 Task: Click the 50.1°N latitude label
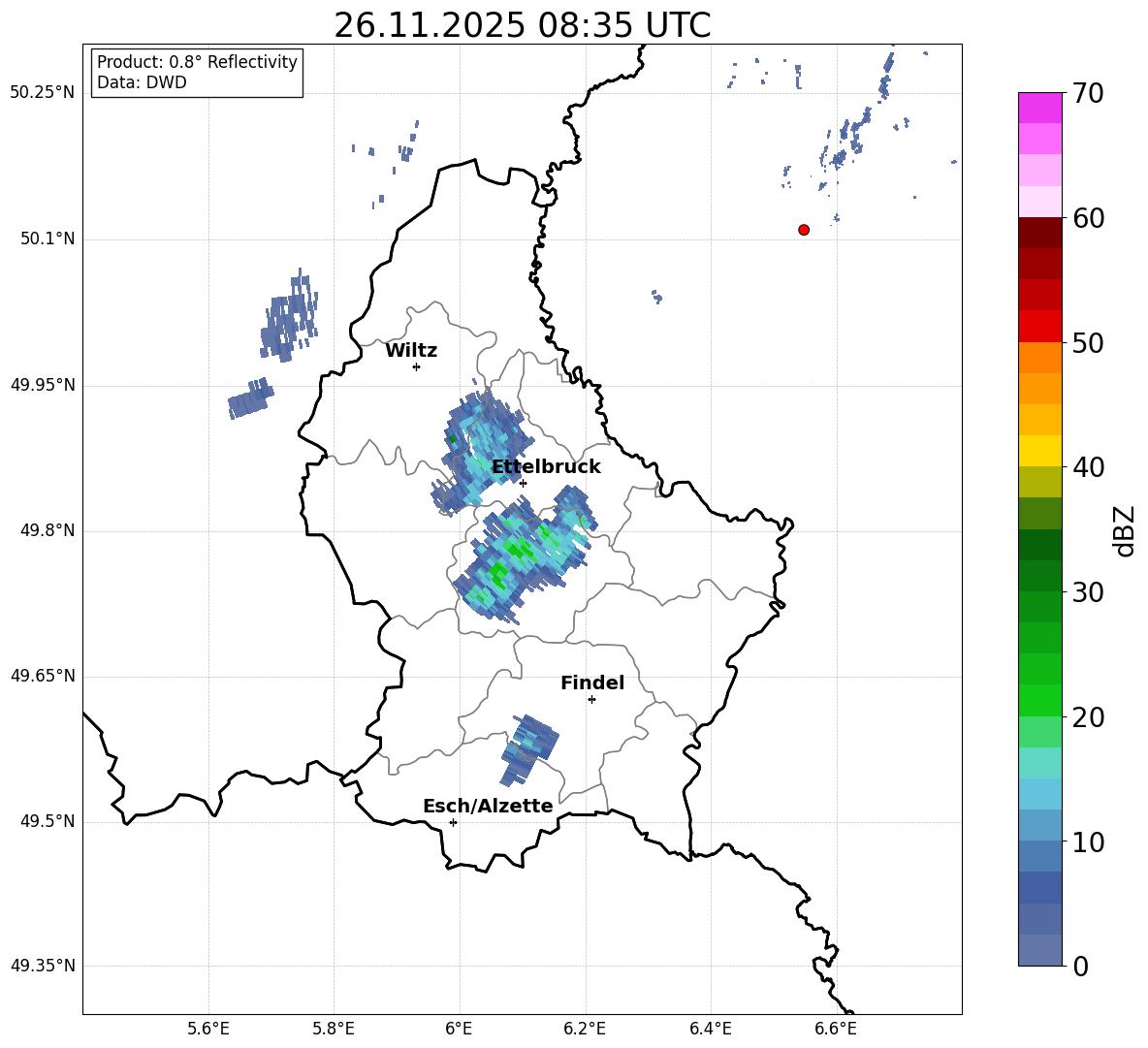(48, 239)
